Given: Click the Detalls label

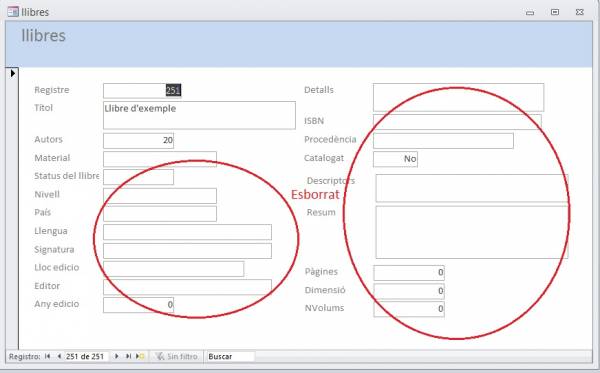Looking at the screenshot, I should point(319,90).
